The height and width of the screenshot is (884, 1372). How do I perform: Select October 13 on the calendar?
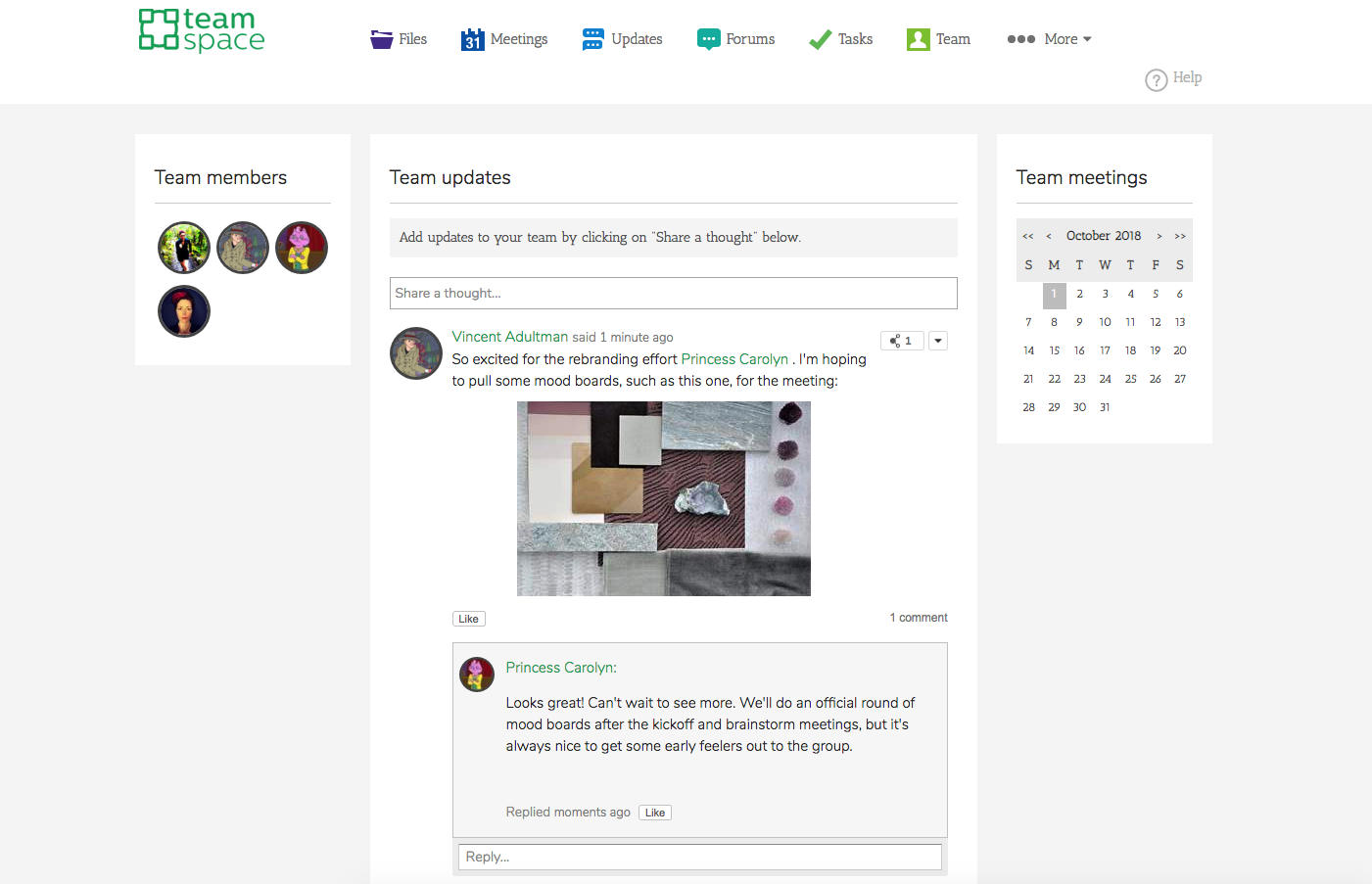[1180, 322]
